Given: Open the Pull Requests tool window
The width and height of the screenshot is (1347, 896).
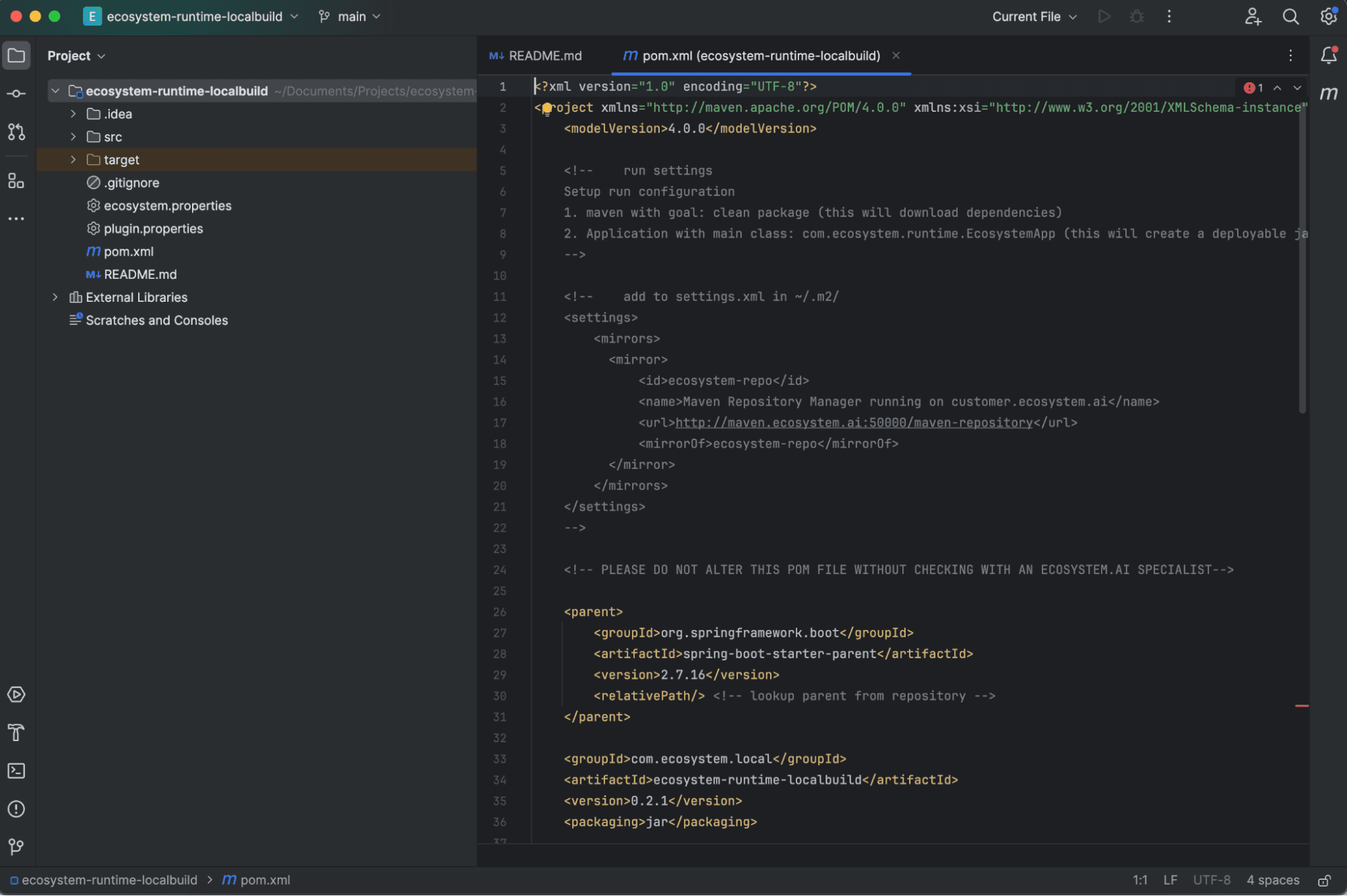Looking at the screenshot, I should coord(16,133).
